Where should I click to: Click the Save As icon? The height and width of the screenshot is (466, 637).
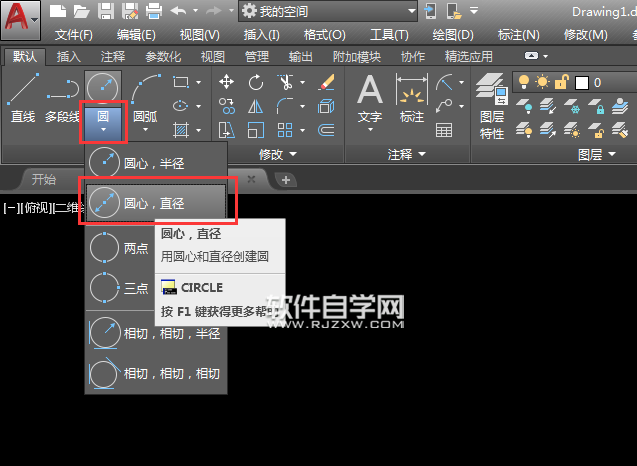(130, 11)
